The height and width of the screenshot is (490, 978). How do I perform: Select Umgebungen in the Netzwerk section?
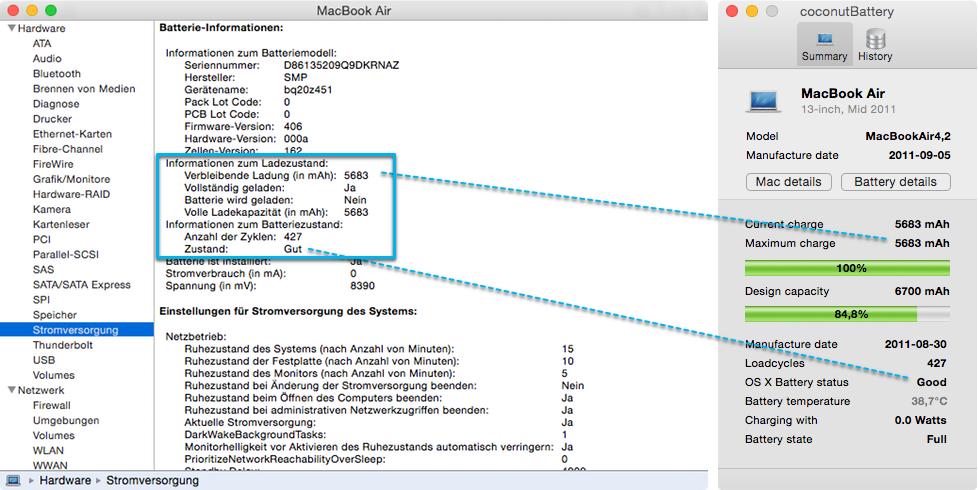[66, 420]
